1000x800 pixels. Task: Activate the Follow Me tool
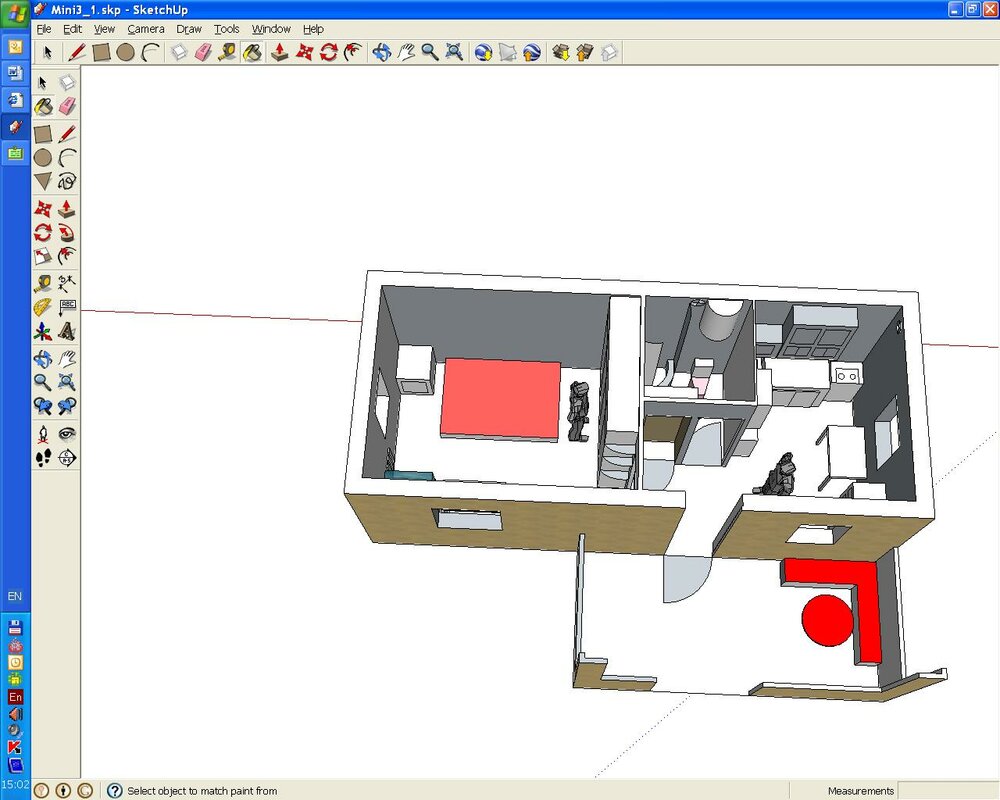(x=67, y=233)
